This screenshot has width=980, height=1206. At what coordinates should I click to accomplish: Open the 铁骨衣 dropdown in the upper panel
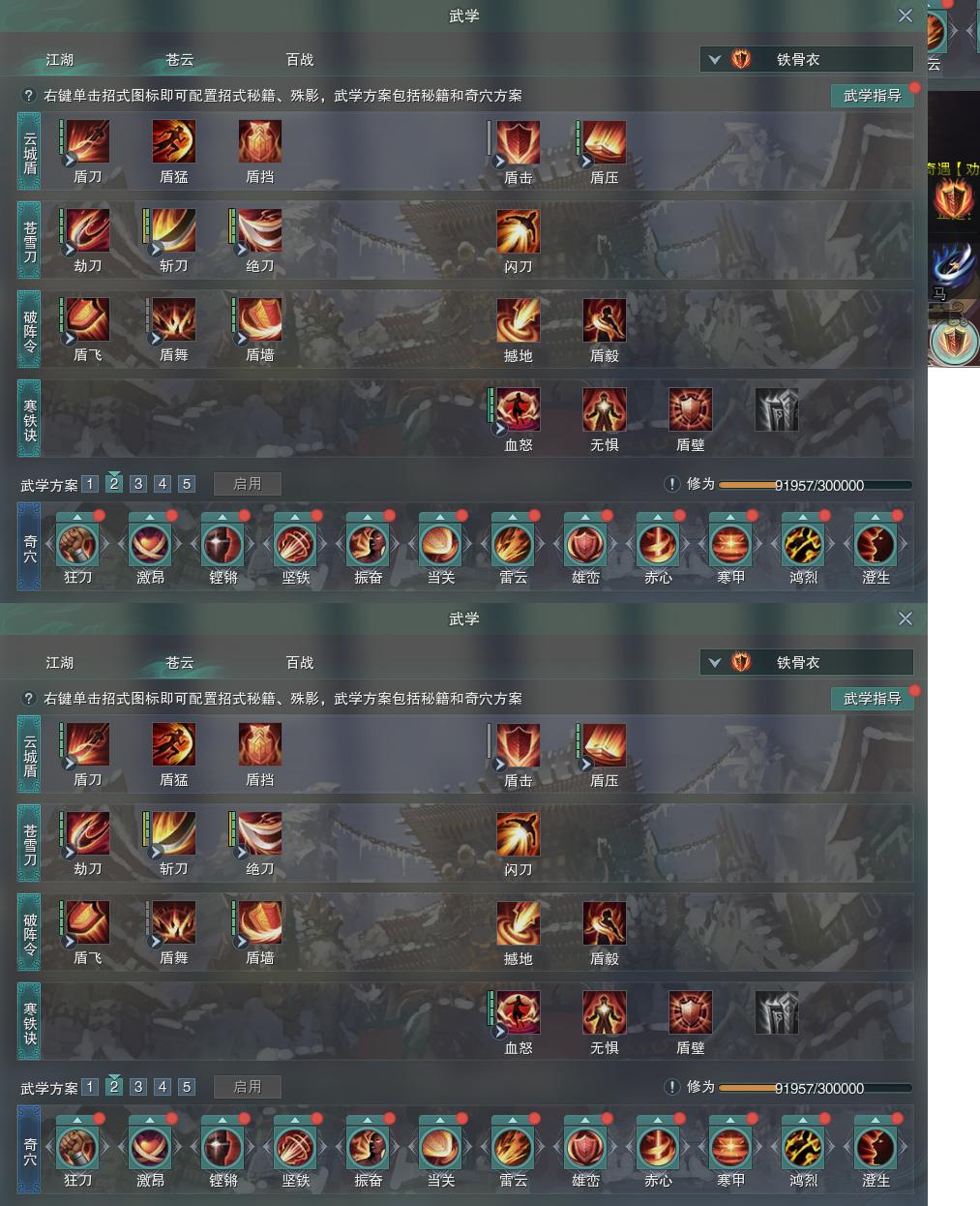click(x=807, y=59)
